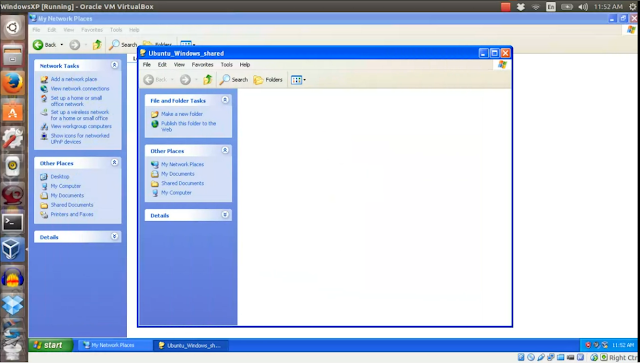This screenshot has width=640, height=363.
Task: Open System Settings wrench-gear dock icon
Action: pos(13,139)
